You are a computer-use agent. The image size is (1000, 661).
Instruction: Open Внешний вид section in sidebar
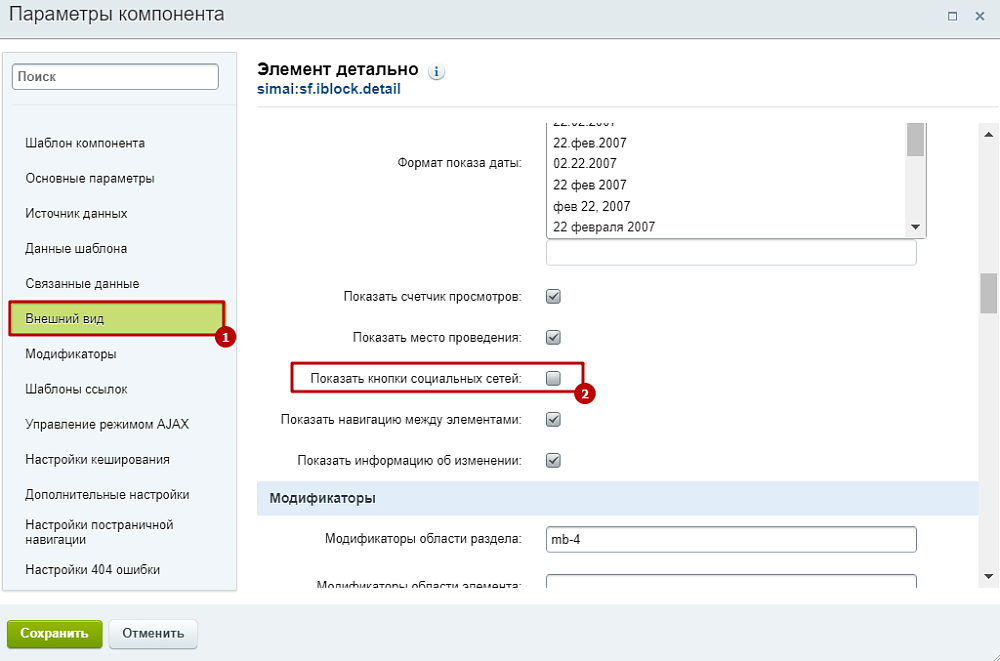click(x=117, y=319)
